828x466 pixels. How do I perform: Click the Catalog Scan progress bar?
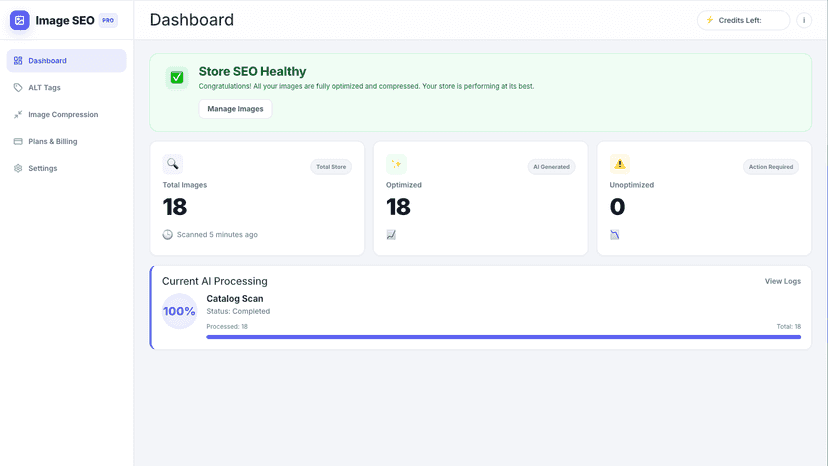pyautogui.click(x=503, y=337)
